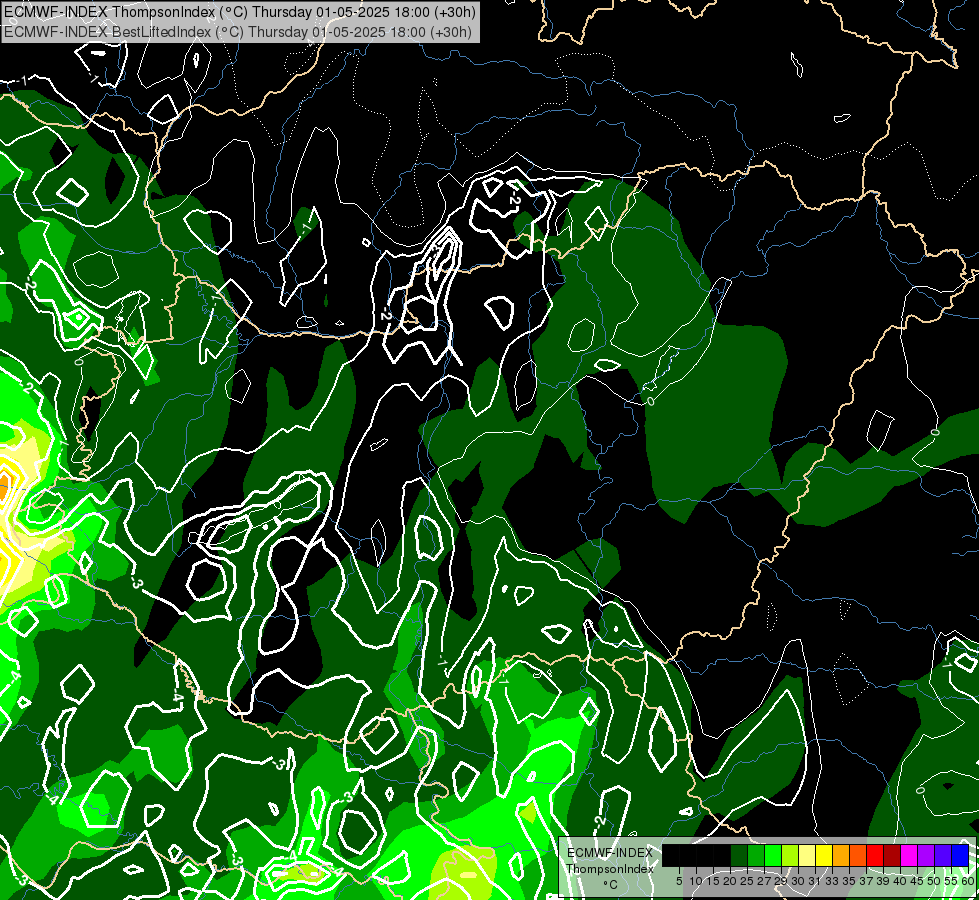Click the legend tick value '10'
The image size is (979, 900).
[696, 881]
